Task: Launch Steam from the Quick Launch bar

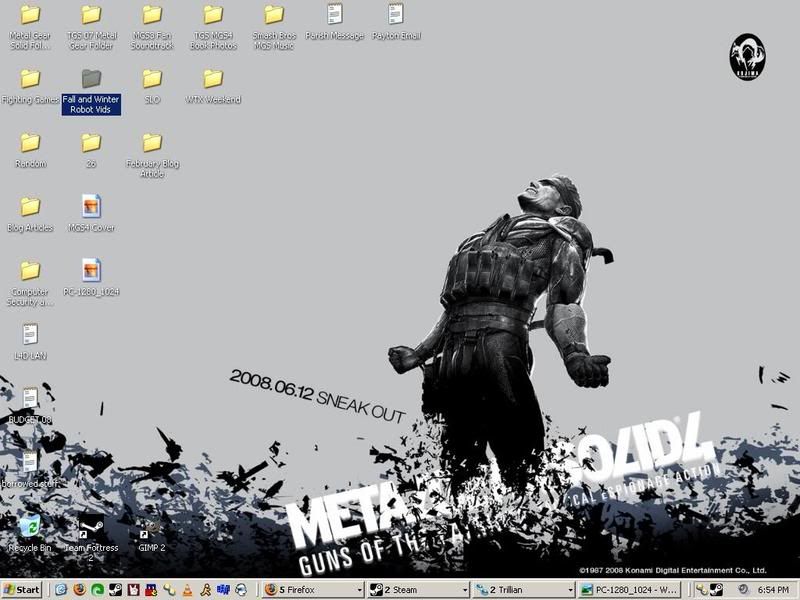Action: click(116, 590)
